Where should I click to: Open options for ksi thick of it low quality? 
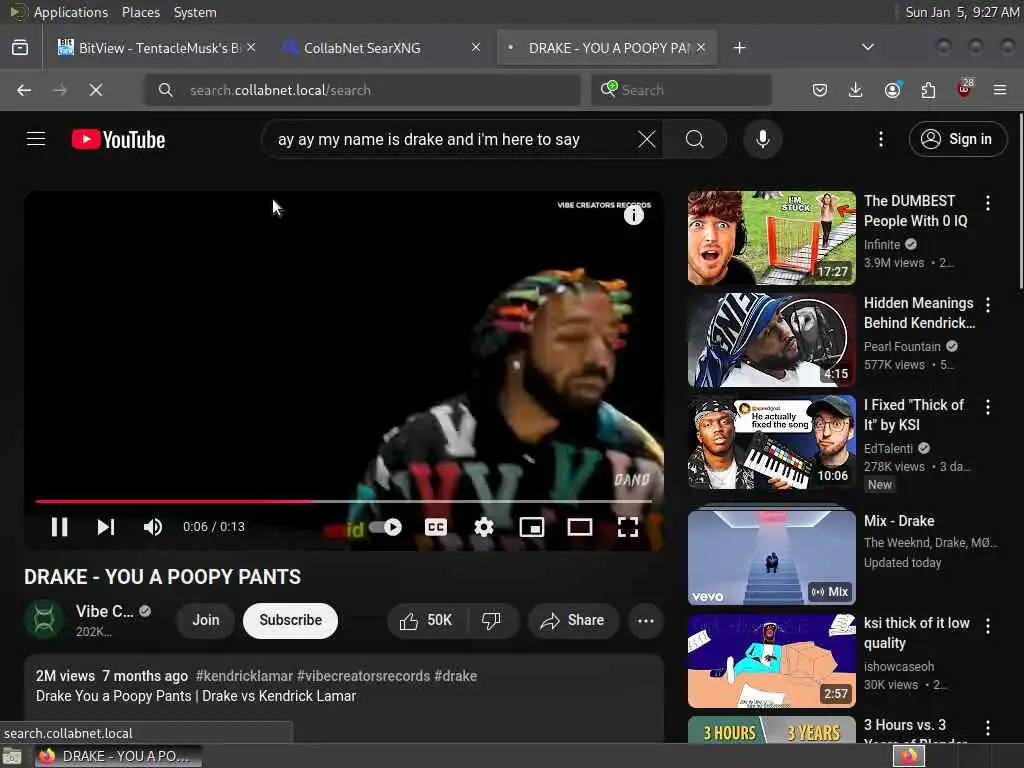click(988, 626)
